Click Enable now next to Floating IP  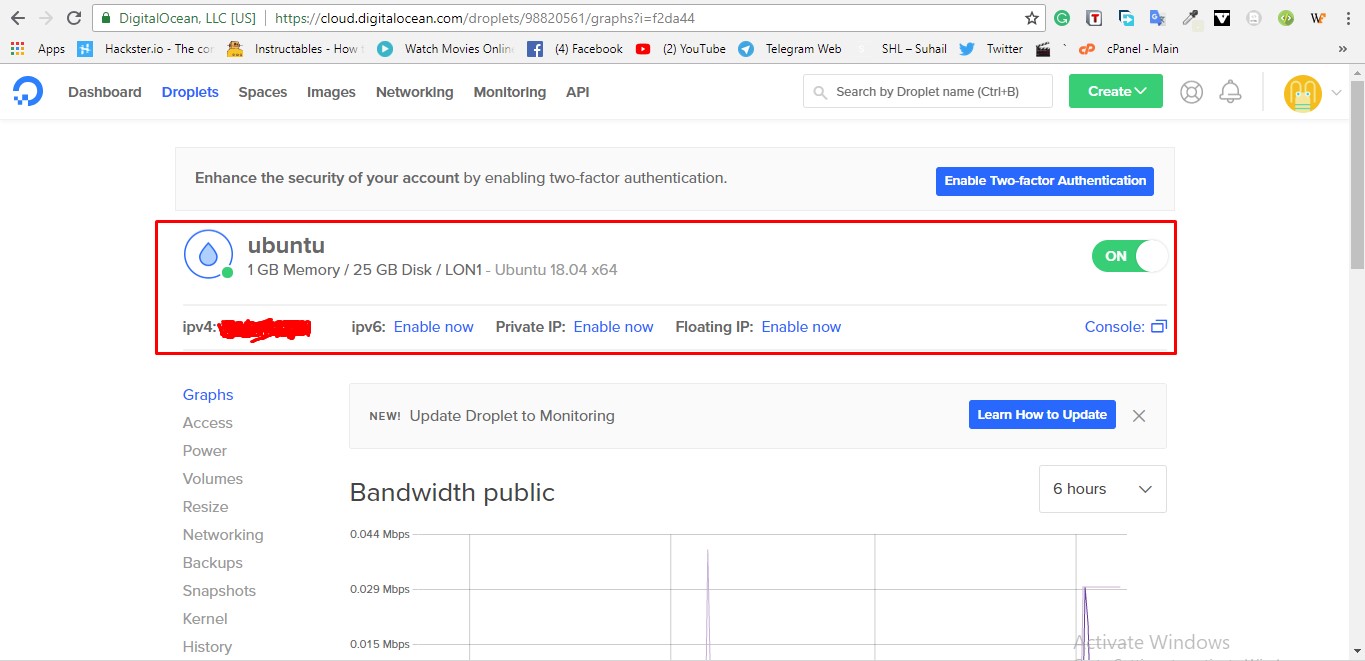click(801, 327)
